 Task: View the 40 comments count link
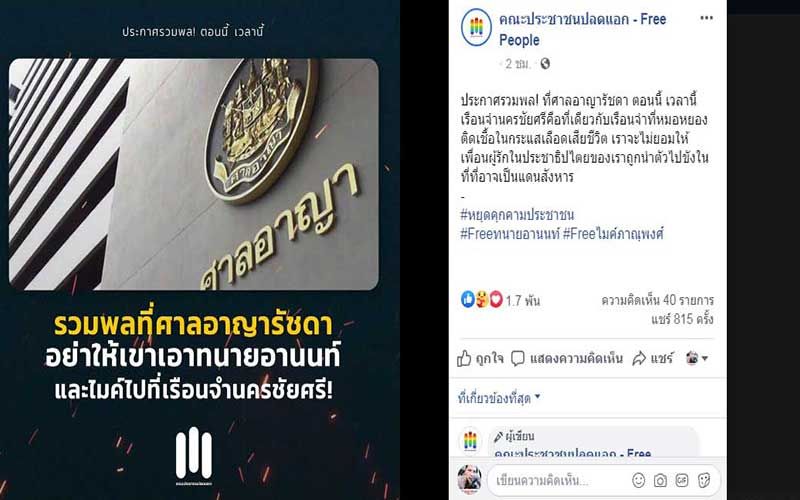[x=657, y=301]
